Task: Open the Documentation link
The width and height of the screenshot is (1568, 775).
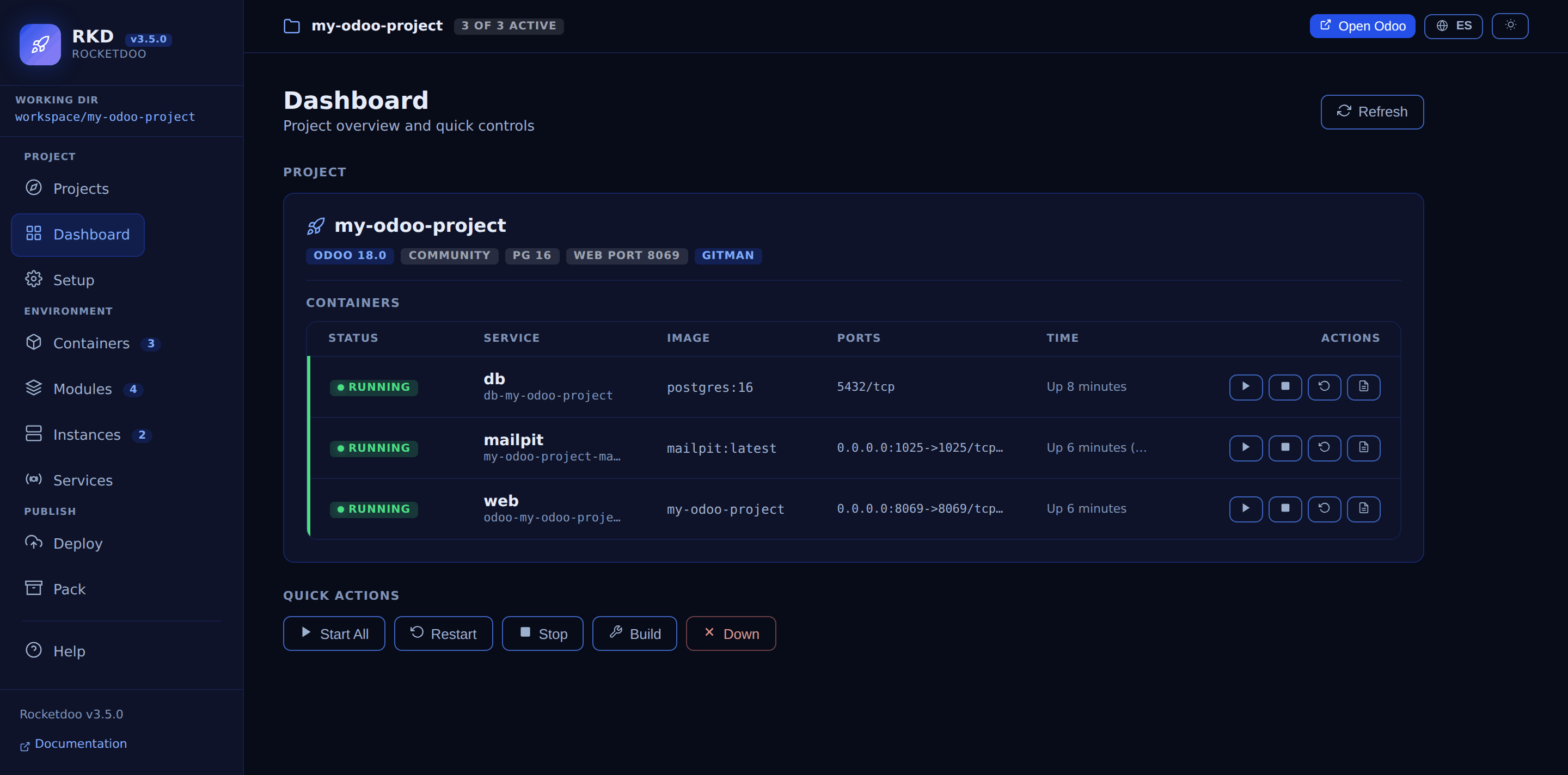Action: 73,744
